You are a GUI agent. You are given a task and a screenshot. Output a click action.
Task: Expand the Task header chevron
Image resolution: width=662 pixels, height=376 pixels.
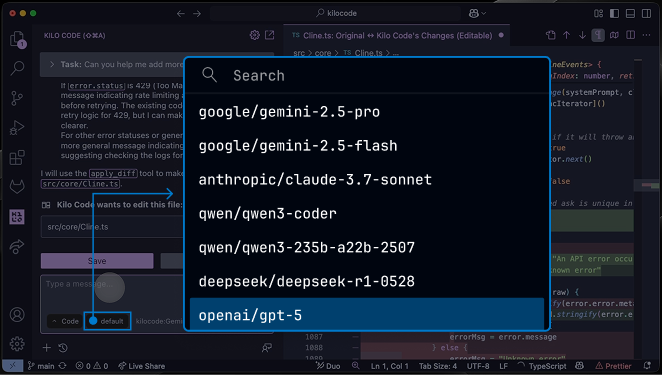(x=52, y=65)
